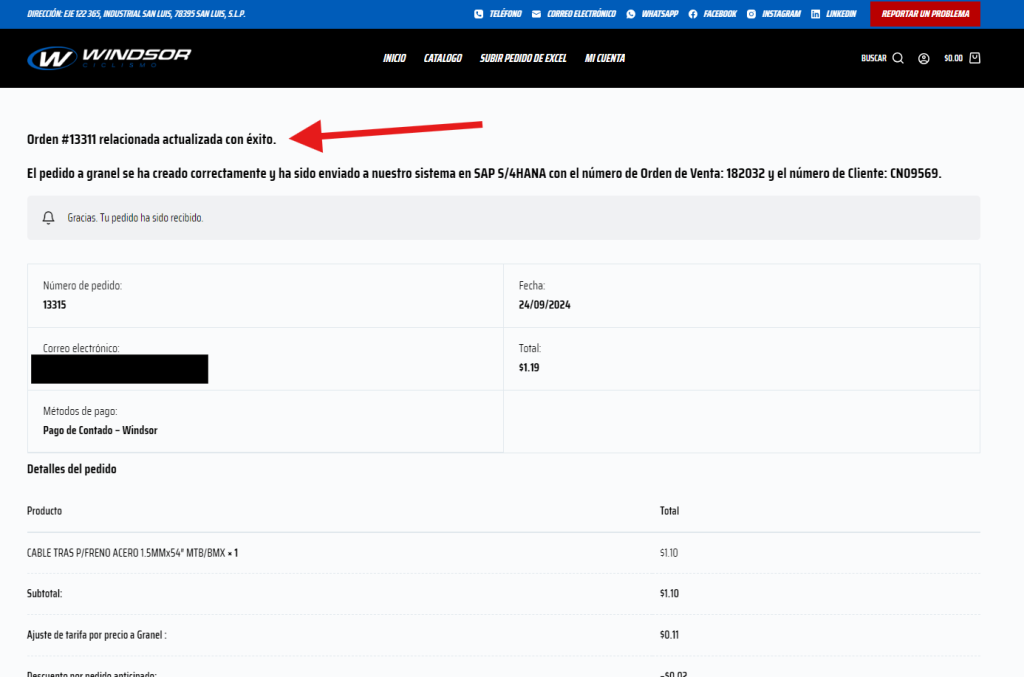Screen dimensions: 1024x677
Task: Click the $0.00 cart total
Action: tap(953, 58)
